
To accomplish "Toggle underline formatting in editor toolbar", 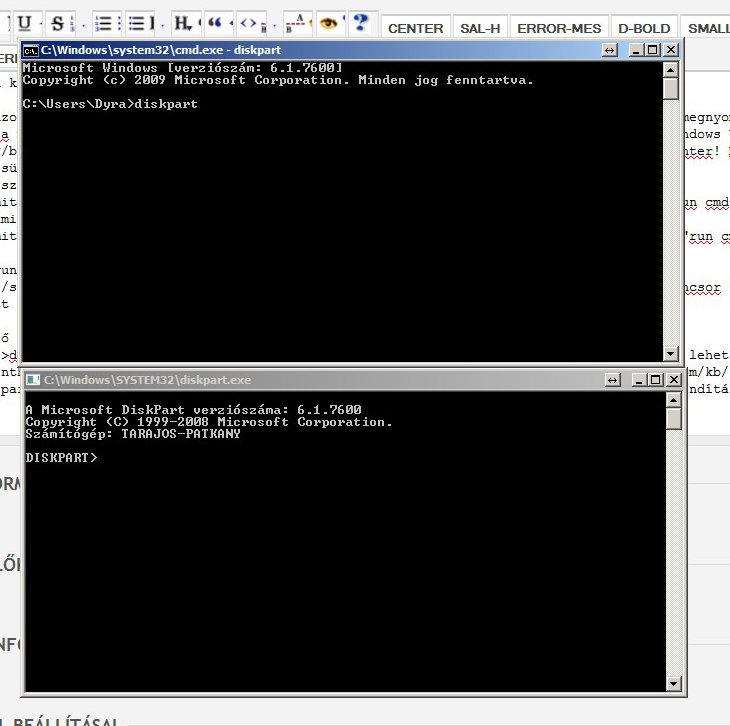I will tap(25, 23).
